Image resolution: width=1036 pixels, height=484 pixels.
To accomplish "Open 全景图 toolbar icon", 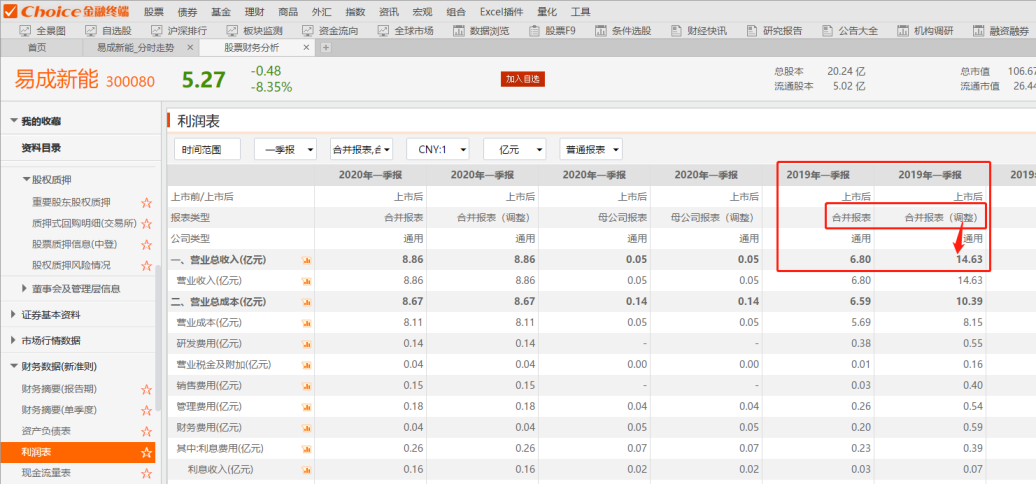I will click(x=25, y=30).
